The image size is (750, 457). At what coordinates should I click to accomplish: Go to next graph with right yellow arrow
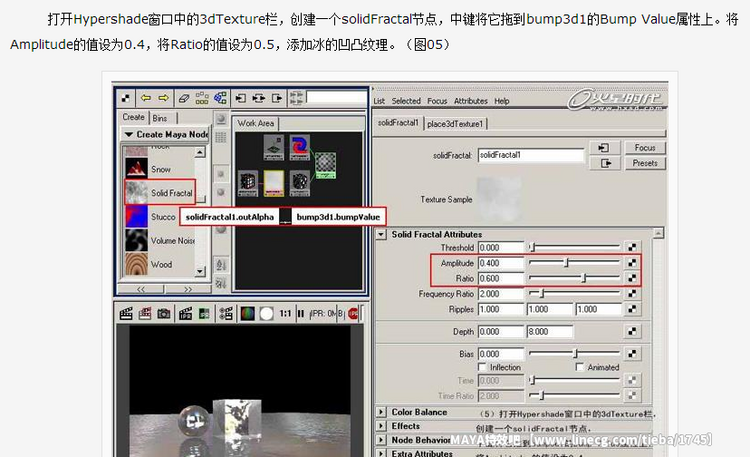click(x=163, y=98)
